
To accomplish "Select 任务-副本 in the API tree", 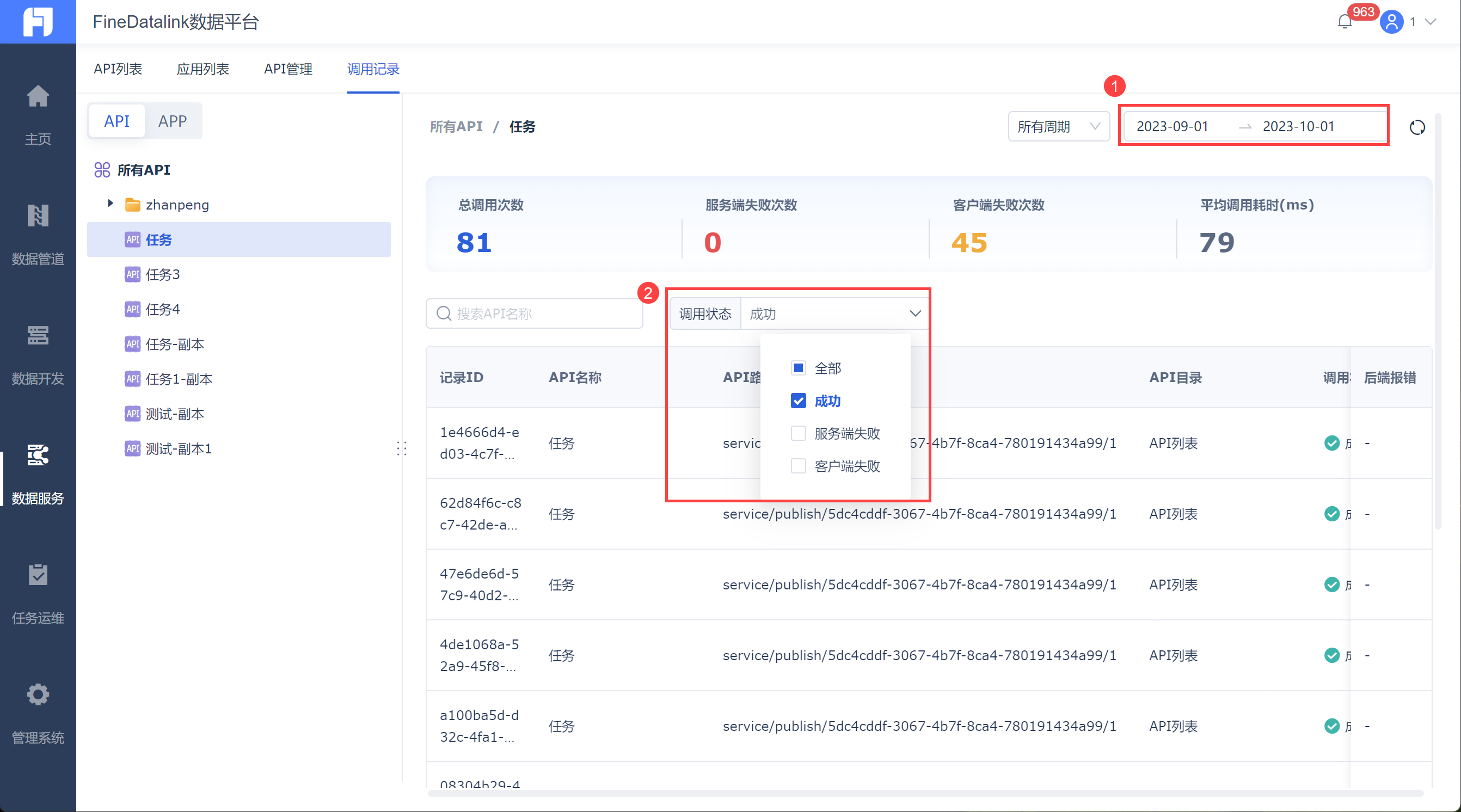I will [x=175, y=344].
